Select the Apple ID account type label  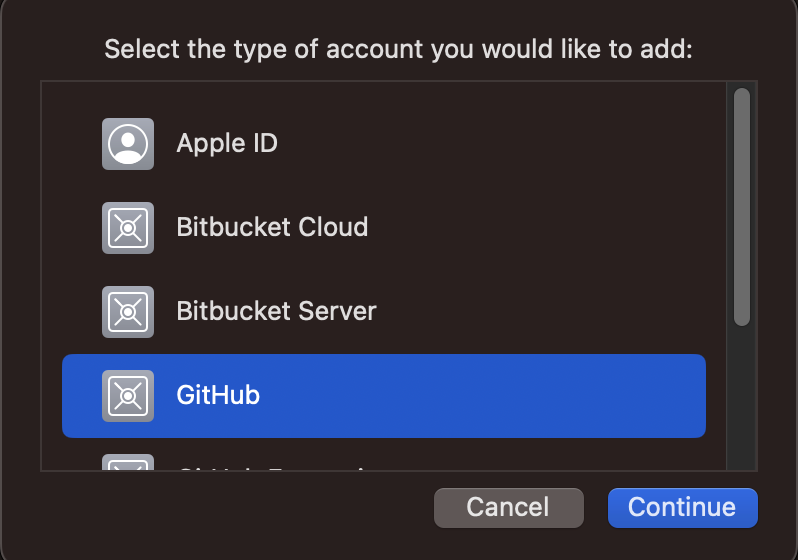point(227,143)
